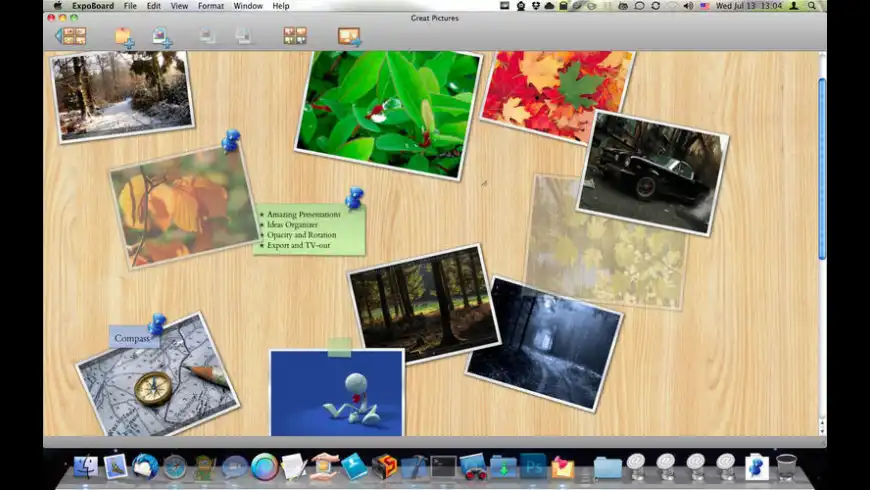
Task: Open the board layout grid icon
Action: [295, 36]
